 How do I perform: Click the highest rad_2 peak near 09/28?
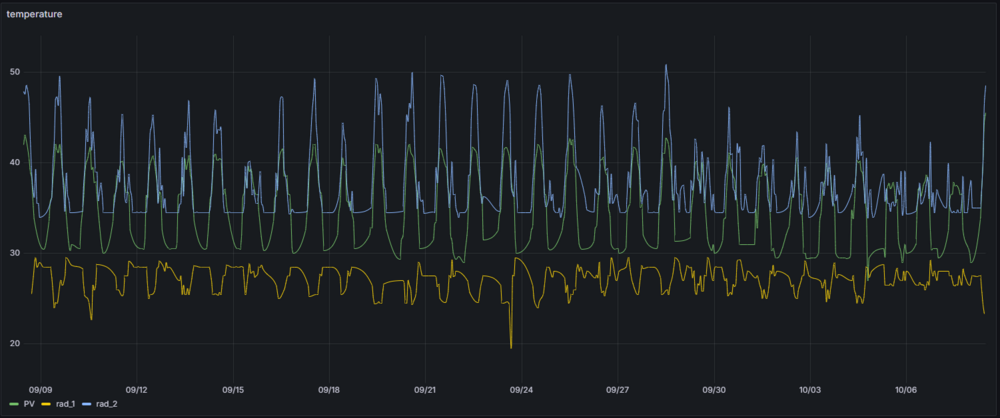click(666, 65)
